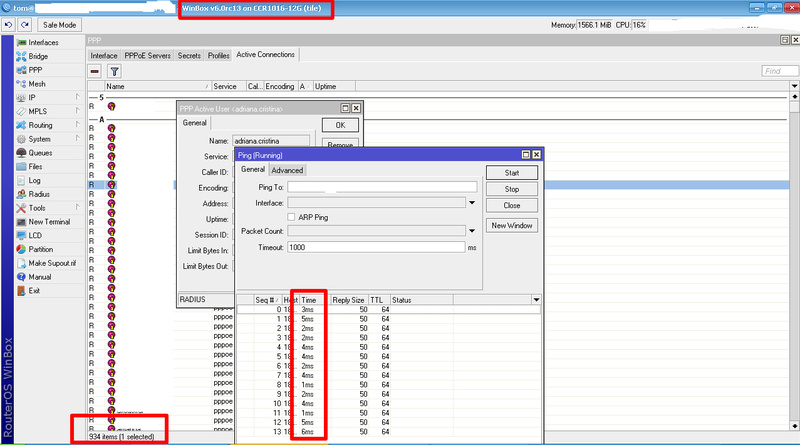800x445 pixels.
Task: Expand the Interface dropdown arrow in Ping
Action: point(472,203)
